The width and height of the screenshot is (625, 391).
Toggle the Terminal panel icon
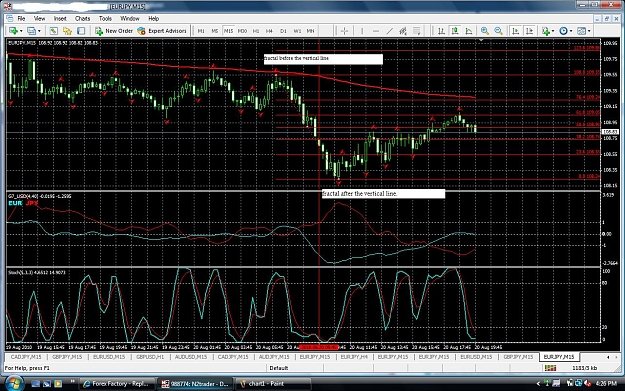(81, 31)
